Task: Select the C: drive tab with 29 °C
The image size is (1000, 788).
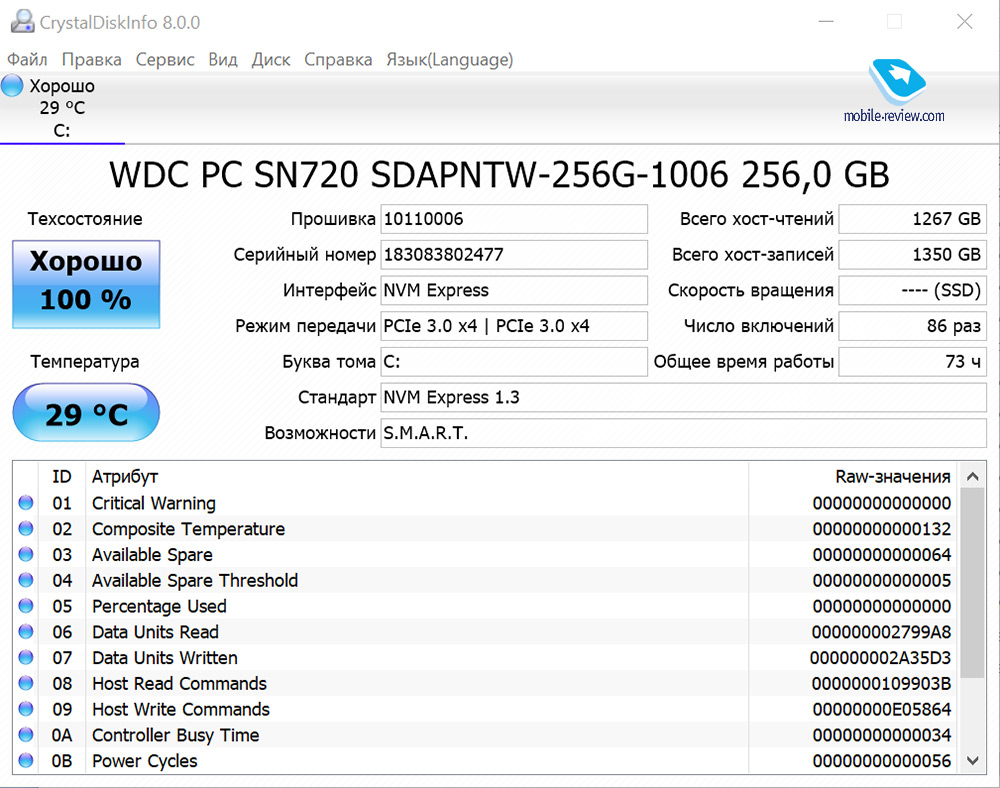Action: pos(62,108)
